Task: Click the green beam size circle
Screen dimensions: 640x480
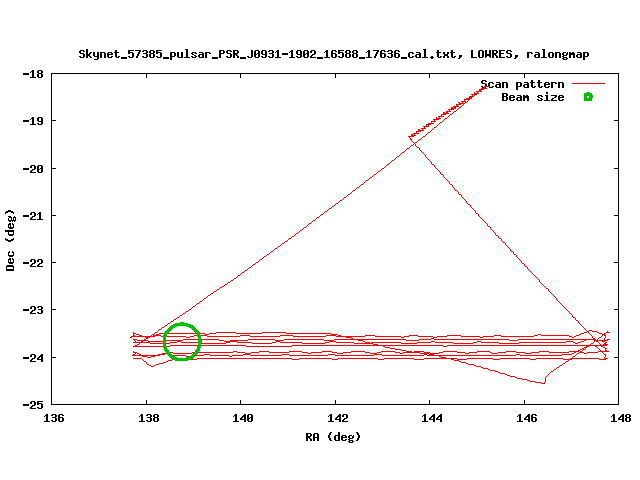Action: [182, 342]
